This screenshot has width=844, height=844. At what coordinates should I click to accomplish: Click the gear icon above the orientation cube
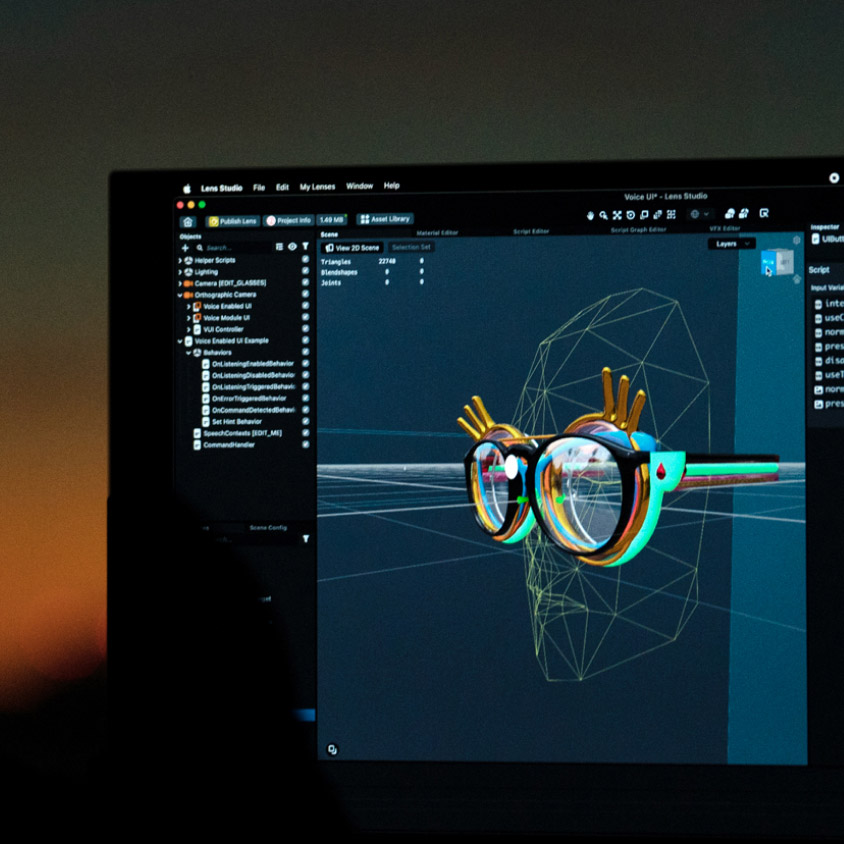click(x=797, y=240)
